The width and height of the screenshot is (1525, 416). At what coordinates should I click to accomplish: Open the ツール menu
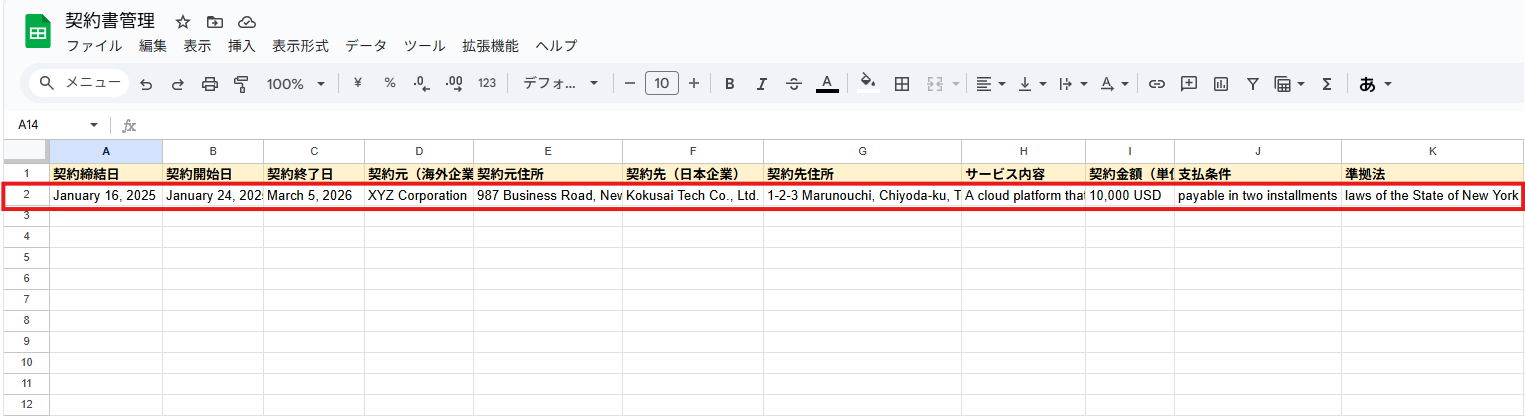click(x=425, y=46)
